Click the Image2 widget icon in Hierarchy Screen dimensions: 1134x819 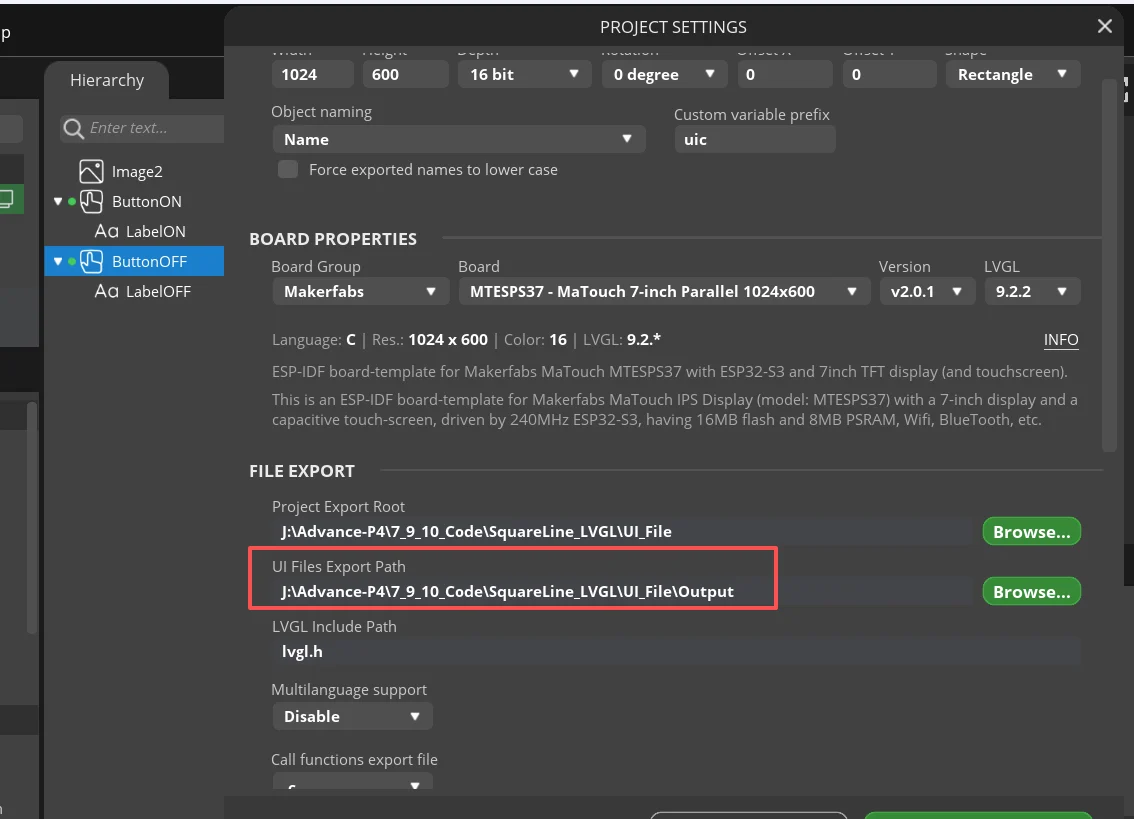(x=92, y=171)
